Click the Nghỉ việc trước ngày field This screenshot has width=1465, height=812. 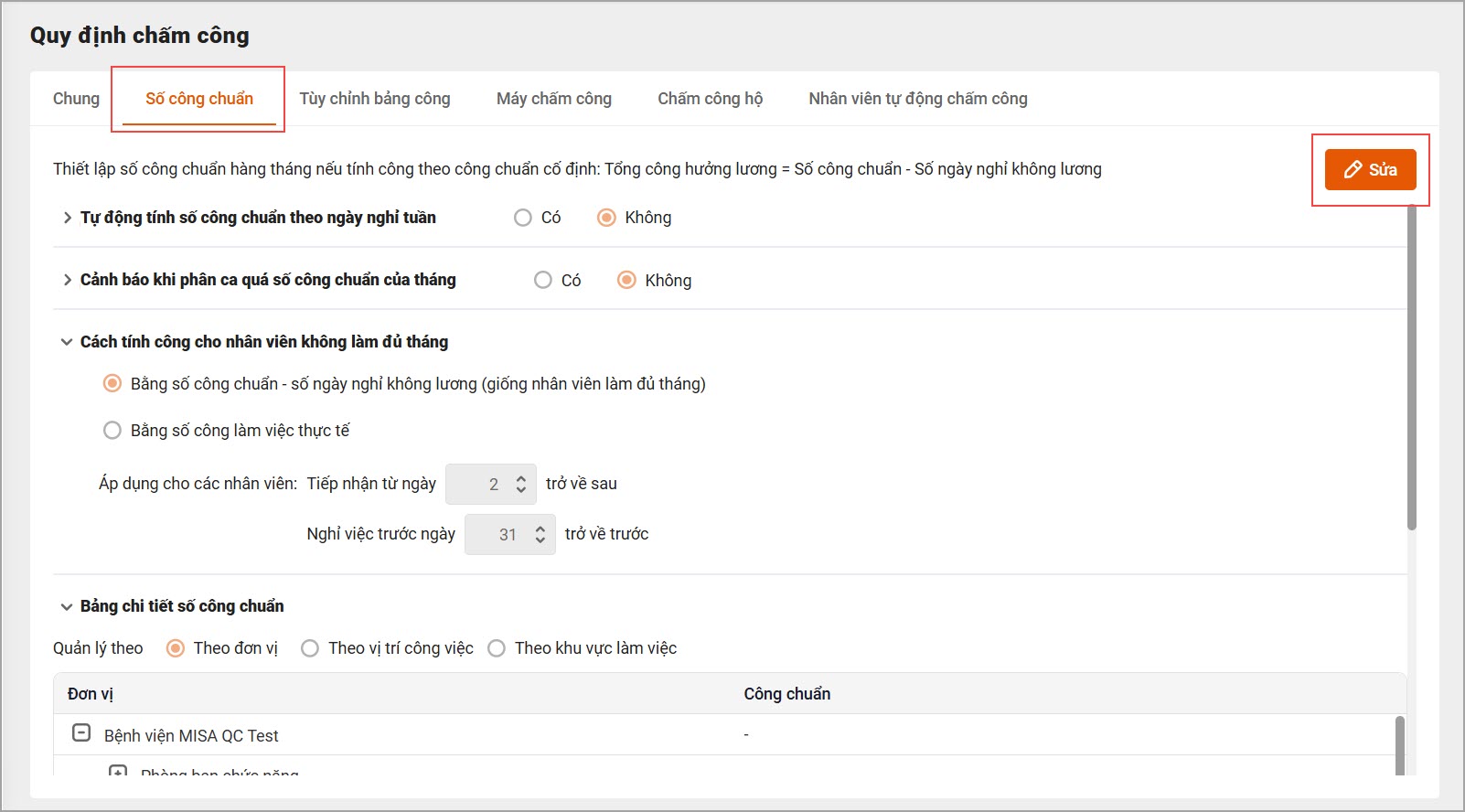(499, 535)
